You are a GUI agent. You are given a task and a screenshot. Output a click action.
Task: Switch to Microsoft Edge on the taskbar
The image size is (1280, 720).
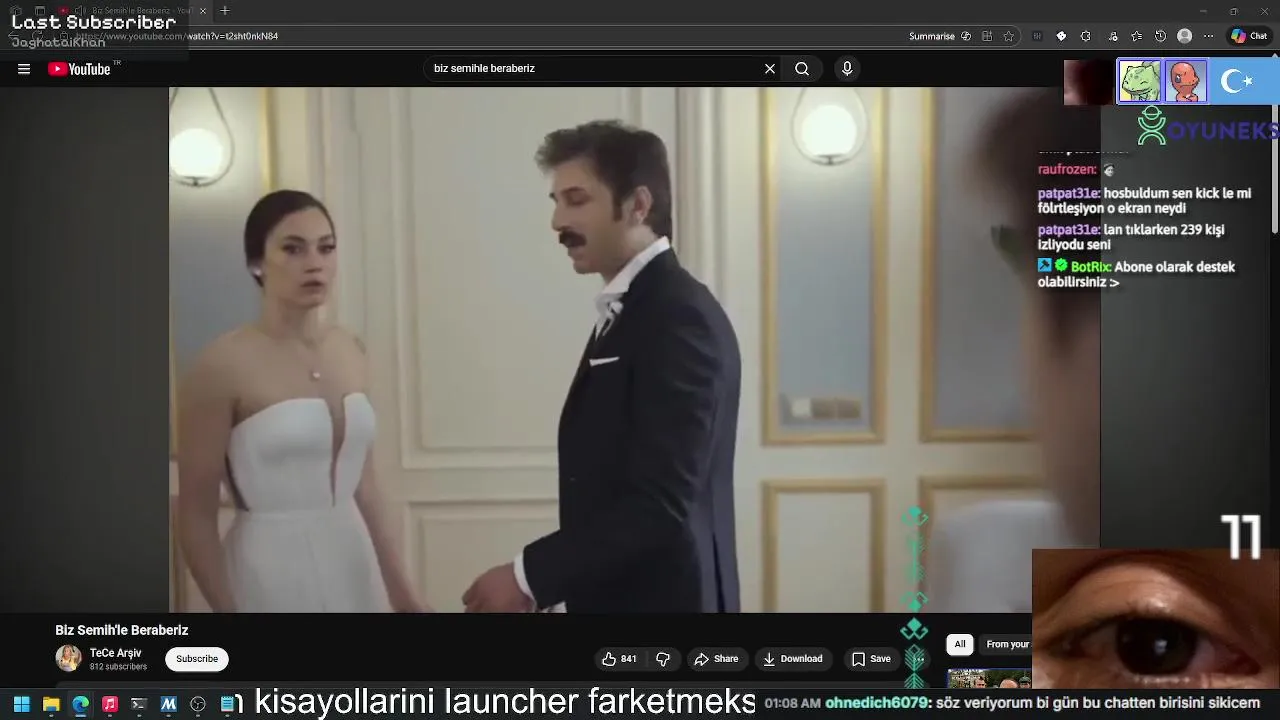80,704
